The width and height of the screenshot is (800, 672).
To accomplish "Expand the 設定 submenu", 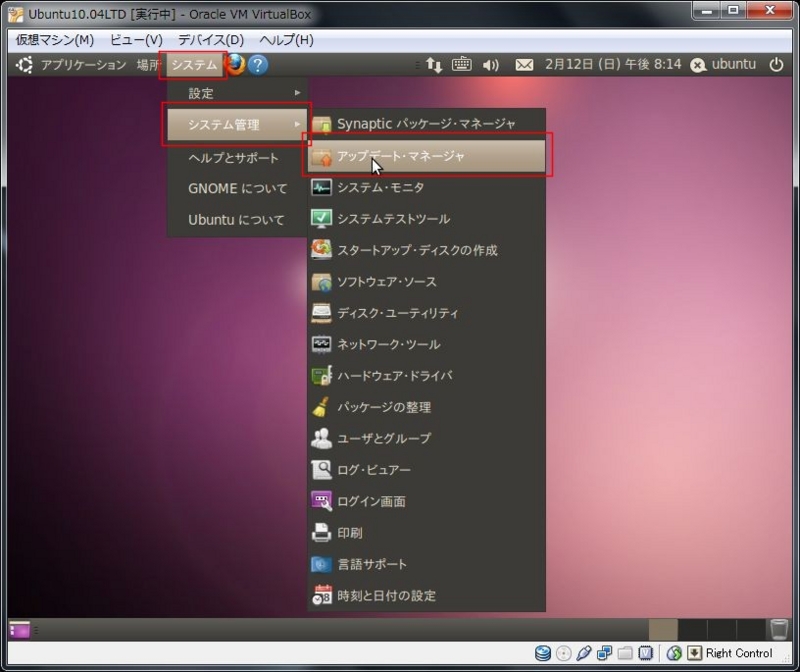I will tap(237, 93).
